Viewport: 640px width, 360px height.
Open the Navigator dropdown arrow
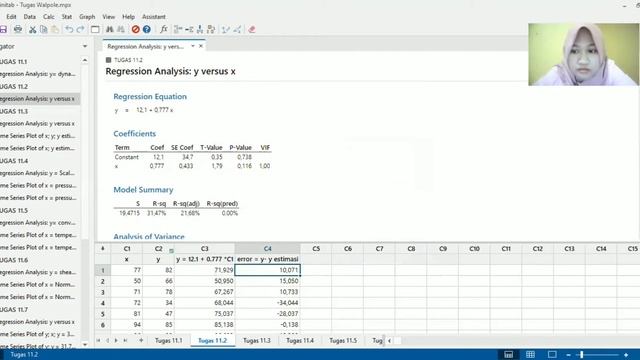(85, 47)
